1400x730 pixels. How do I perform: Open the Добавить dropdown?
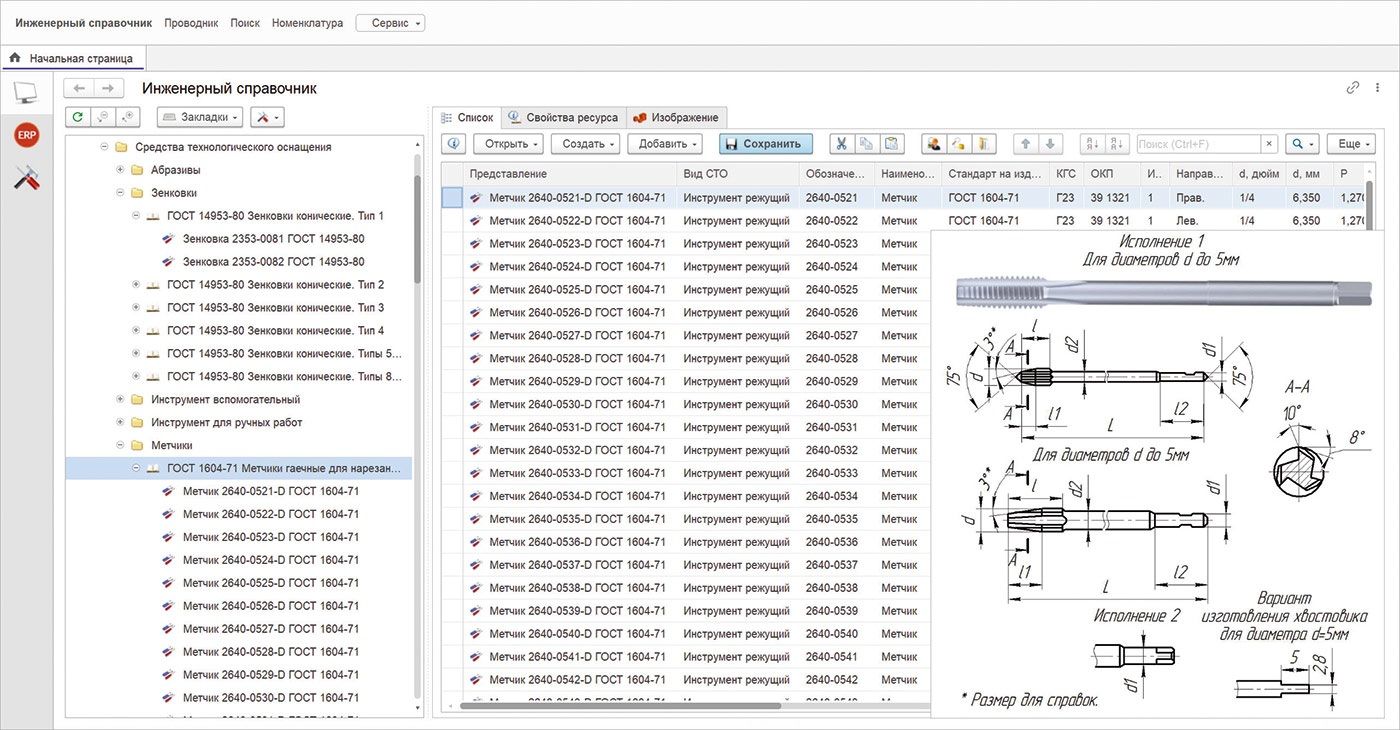[x=665, y=144]
